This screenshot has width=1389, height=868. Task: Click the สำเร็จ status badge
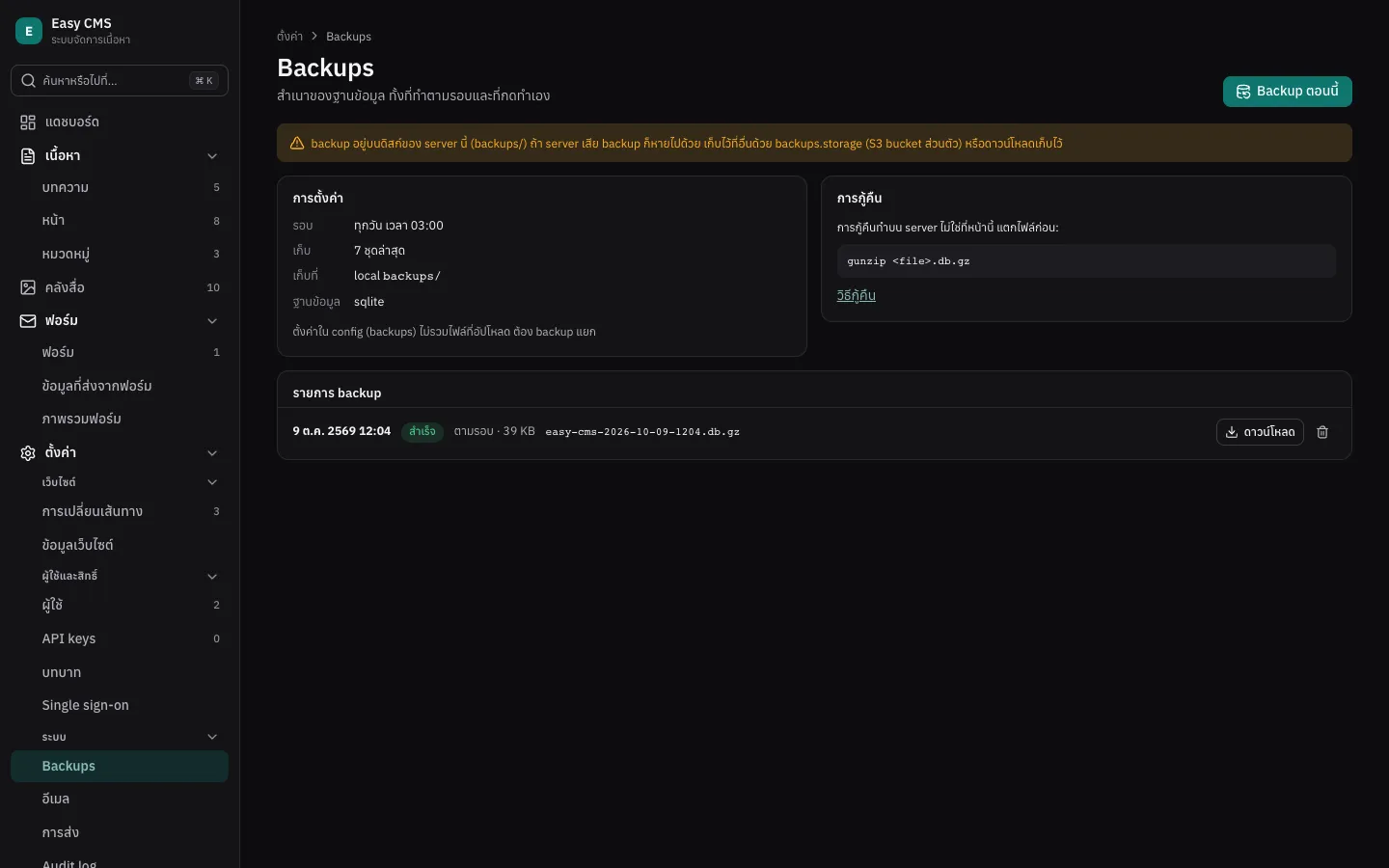(x=422, y=432)
